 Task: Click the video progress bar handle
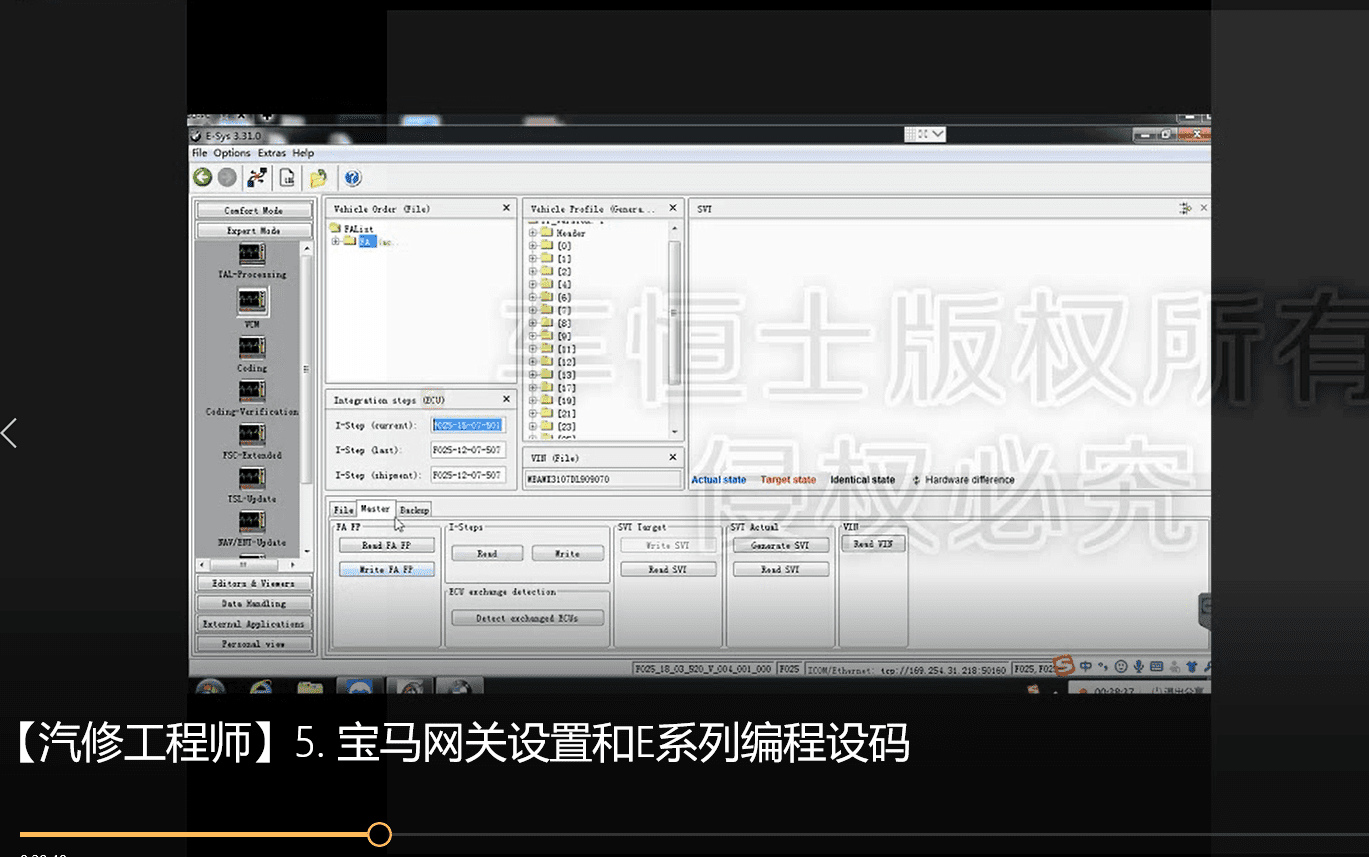point(378,833)
